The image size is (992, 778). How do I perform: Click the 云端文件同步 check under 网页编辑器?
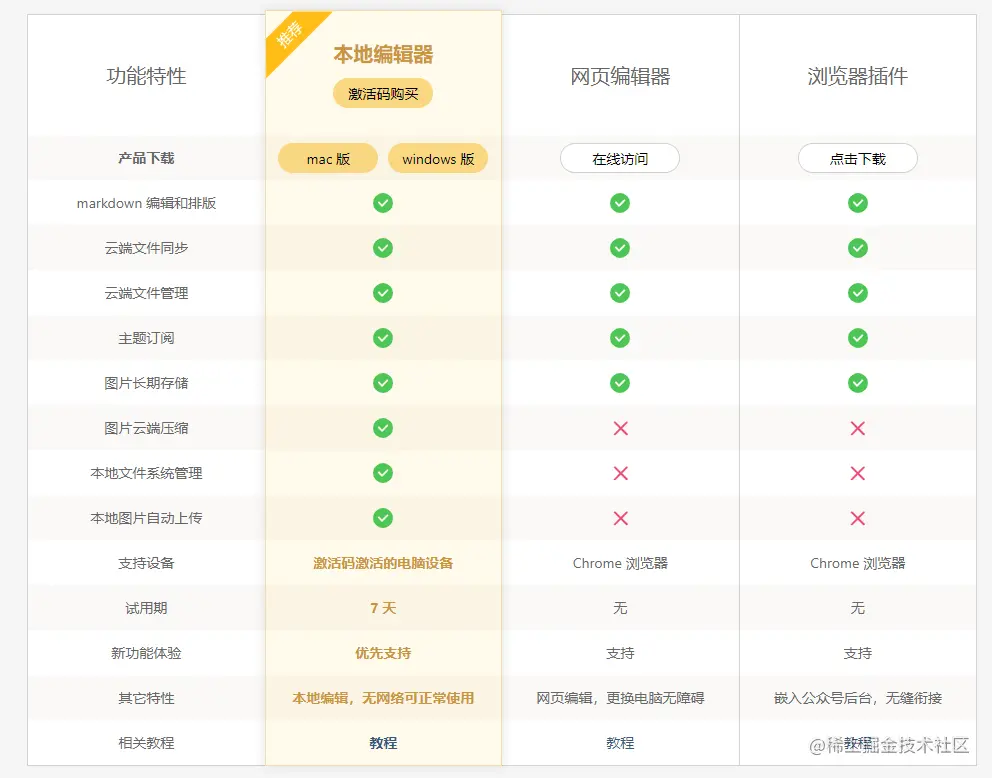point(620,248)
